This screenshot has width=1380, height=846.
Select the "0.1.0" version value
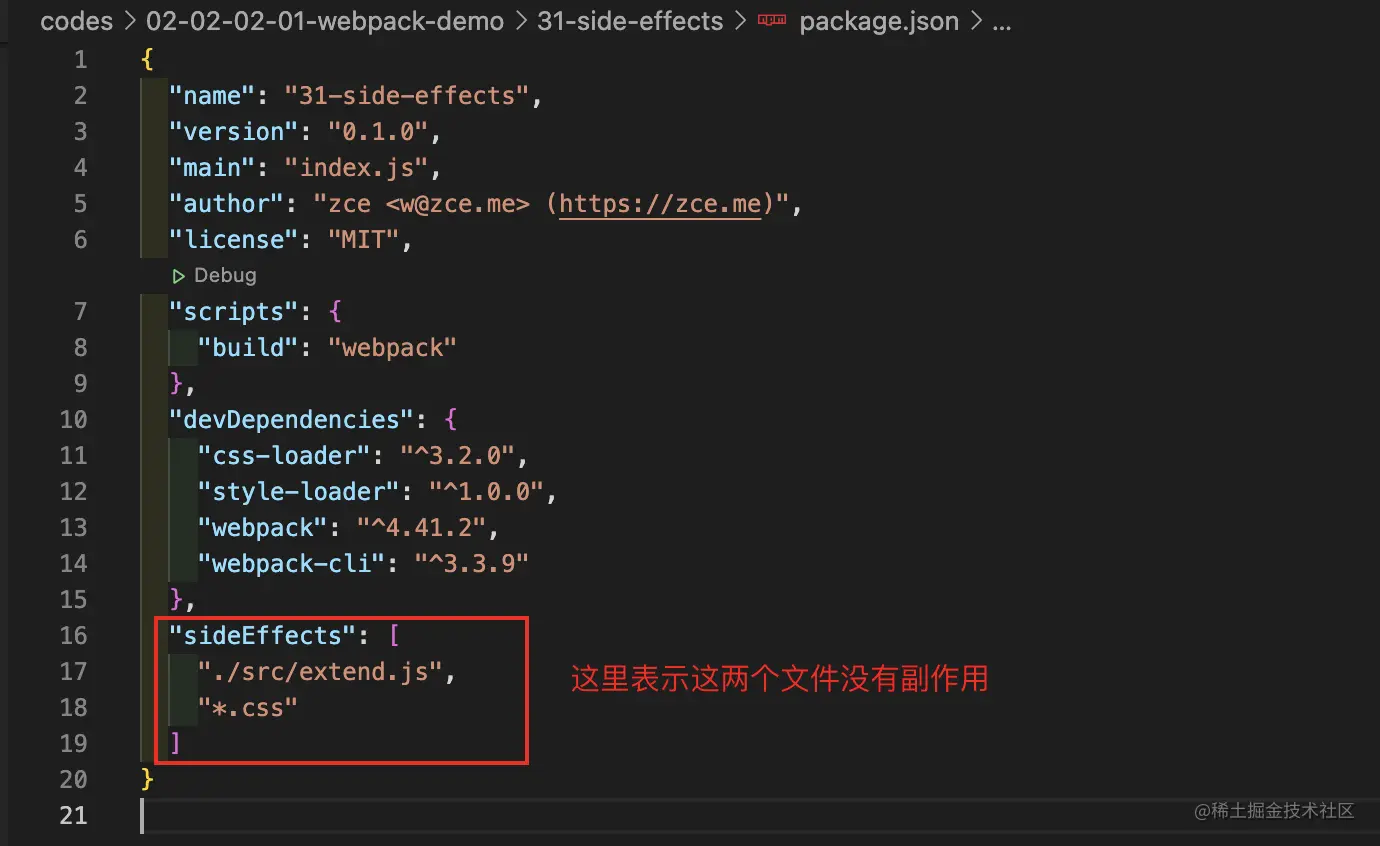(x=378, y=132)
